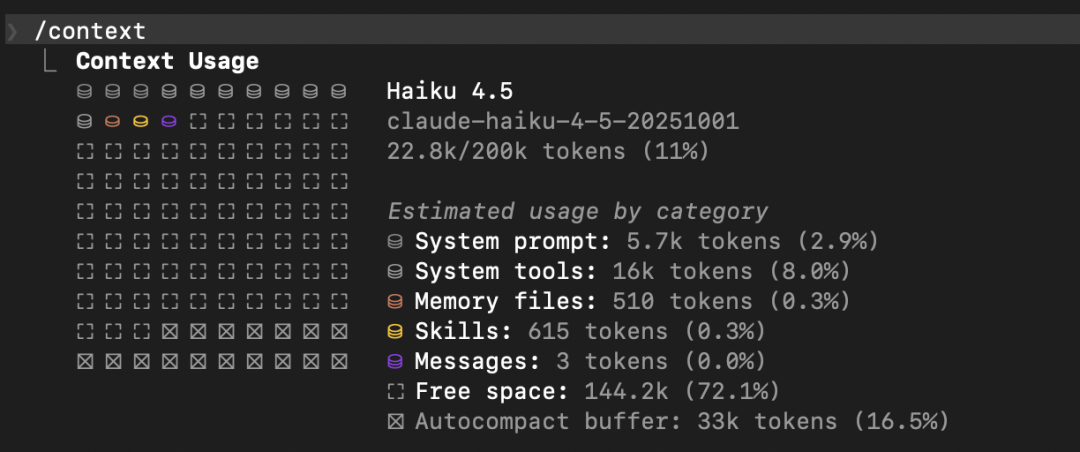Screen dimensions: 1080x452
Task: Click the Haiku 4.5 model name
Action: tap(450, 91)
